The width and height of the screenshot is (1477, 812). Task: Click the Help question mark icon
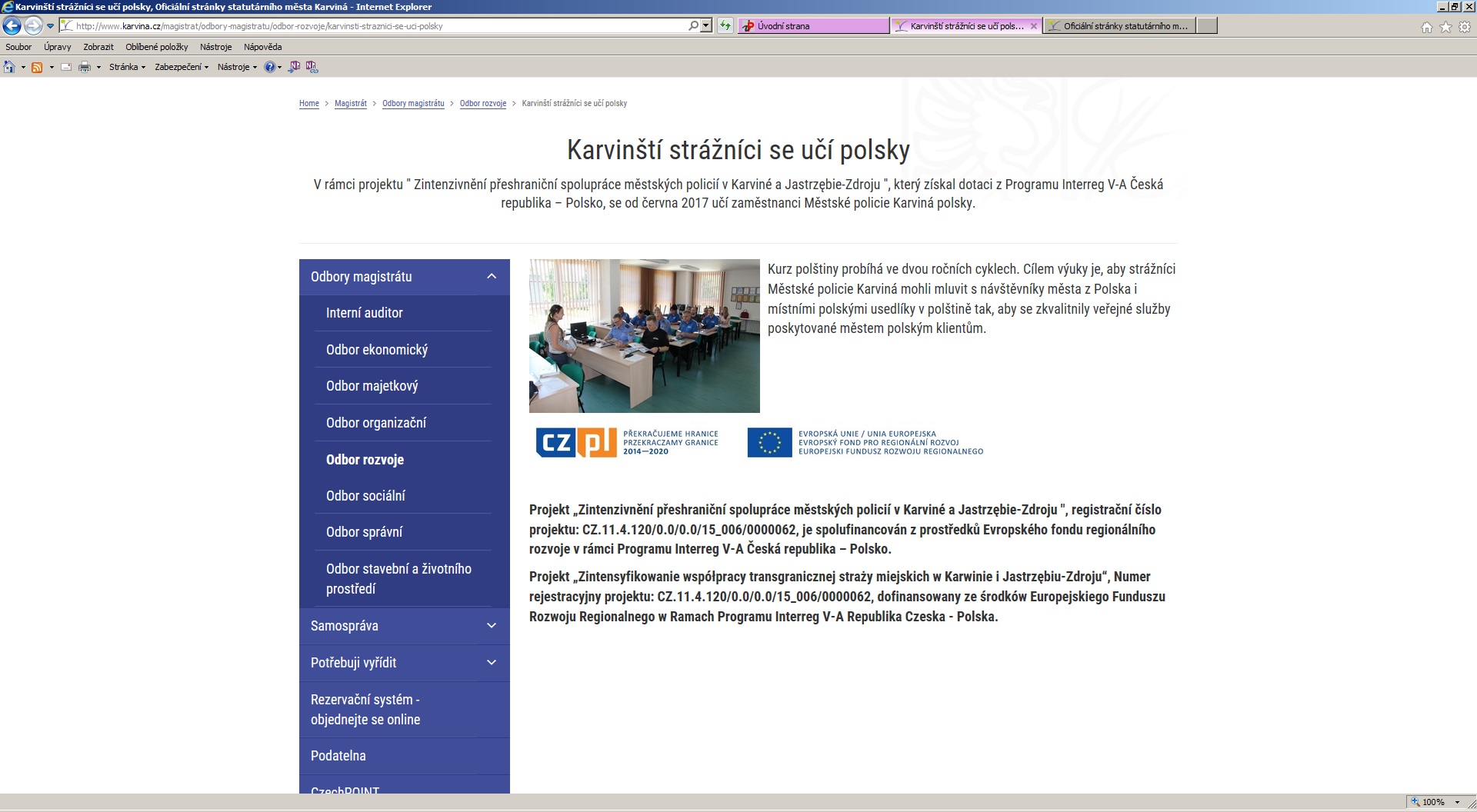269,67
